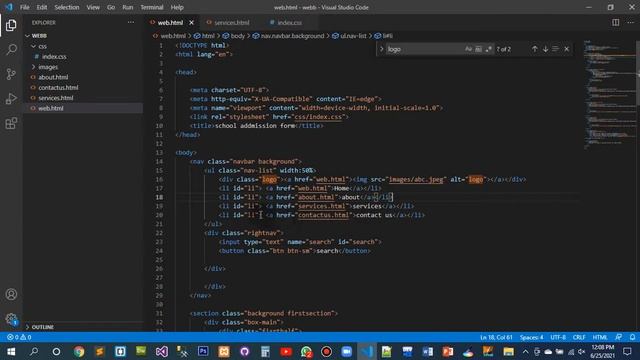Toggle Use Regular Expression in find widget
The image size is (640, 360).
(489, 49)
